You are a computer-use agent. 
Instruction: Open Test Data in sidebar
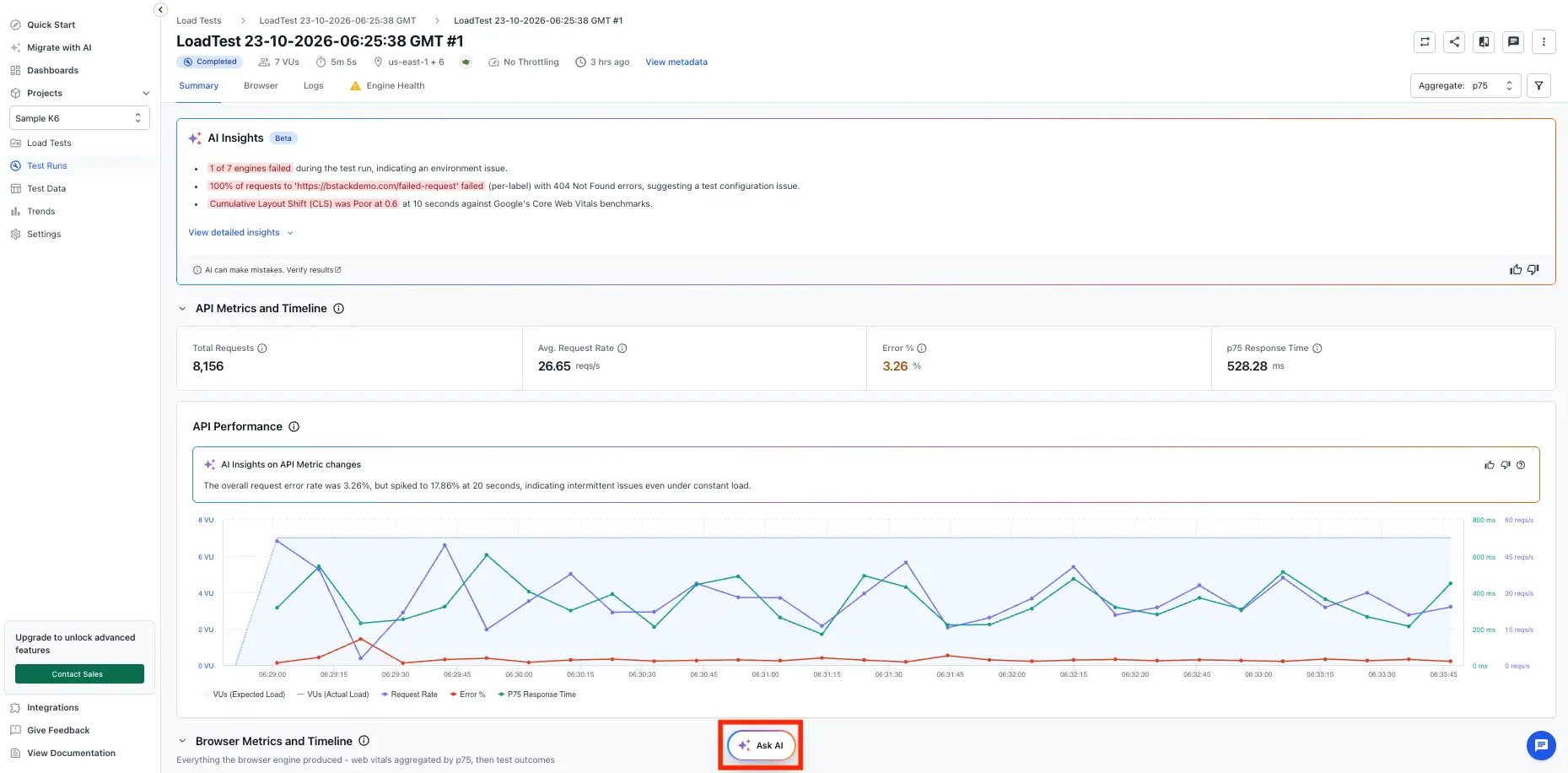46,188
